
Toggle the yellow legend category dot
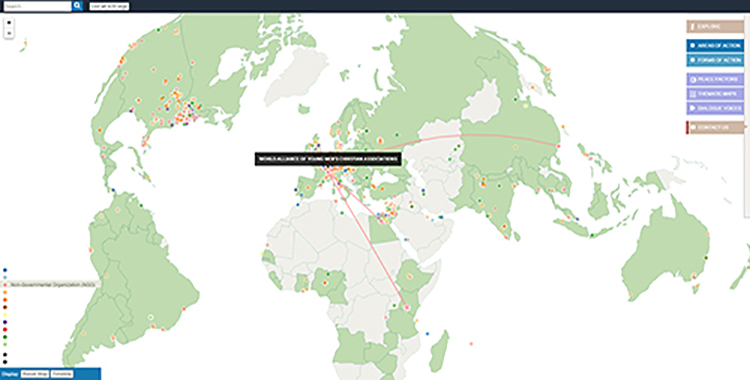point(5,315)
